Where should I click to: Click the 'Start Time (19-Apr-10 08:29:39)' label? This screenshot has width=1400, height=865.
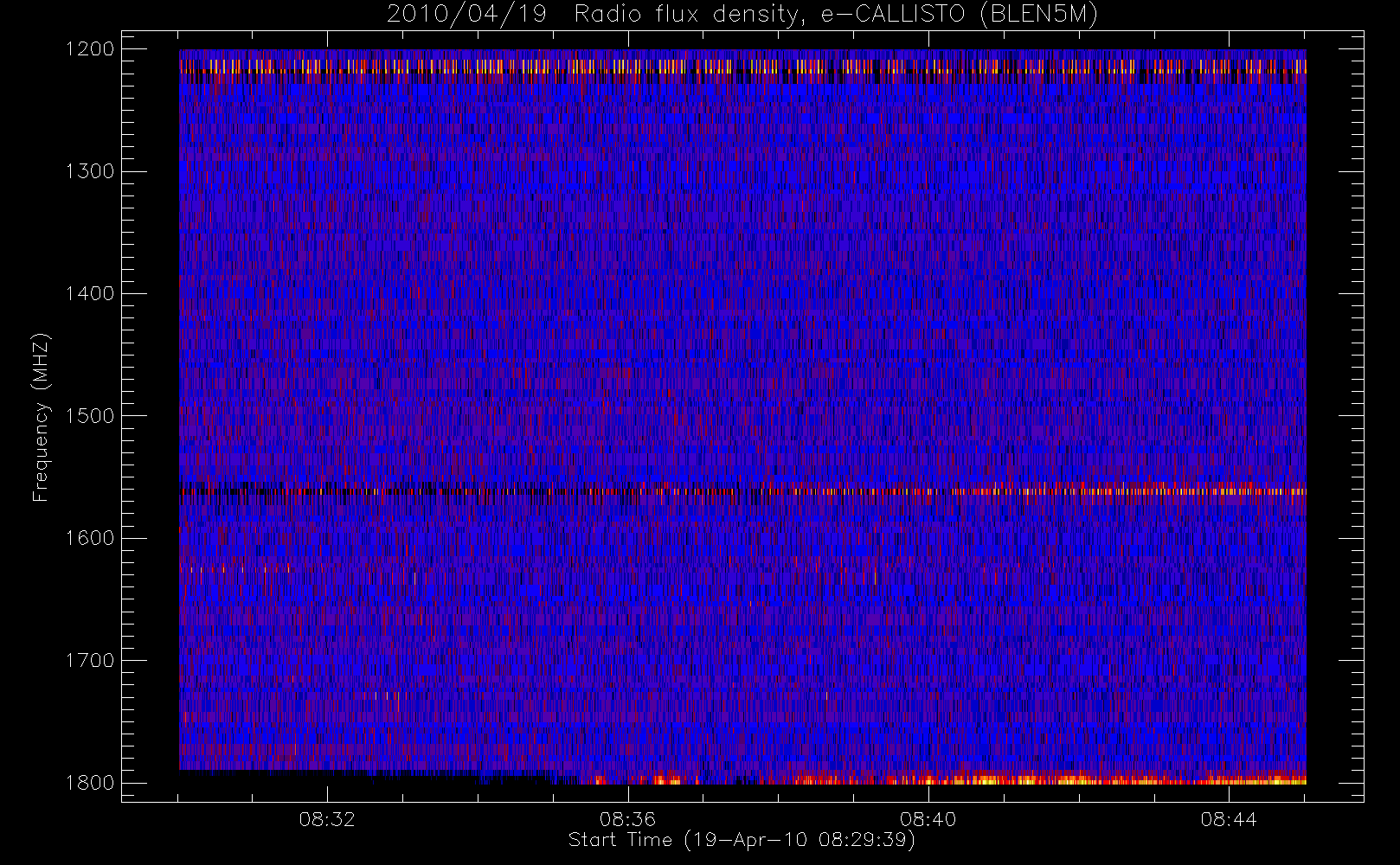pos(742,840)
